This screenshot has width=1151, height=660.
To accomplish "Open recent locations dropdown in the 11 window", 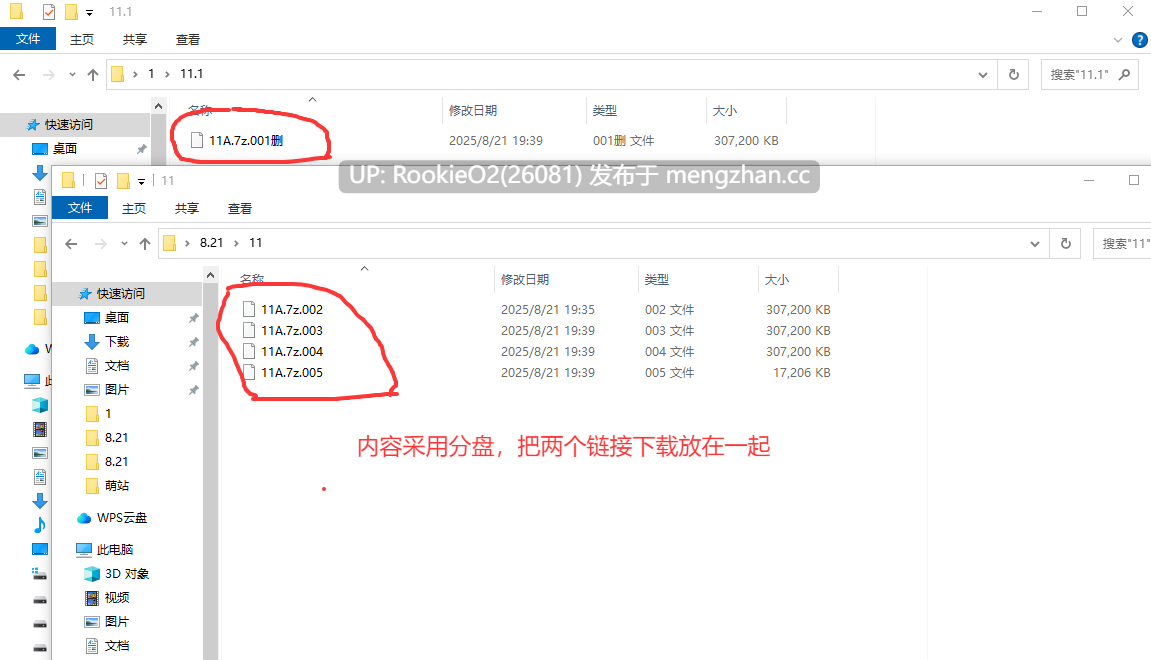I will (124, 244).
